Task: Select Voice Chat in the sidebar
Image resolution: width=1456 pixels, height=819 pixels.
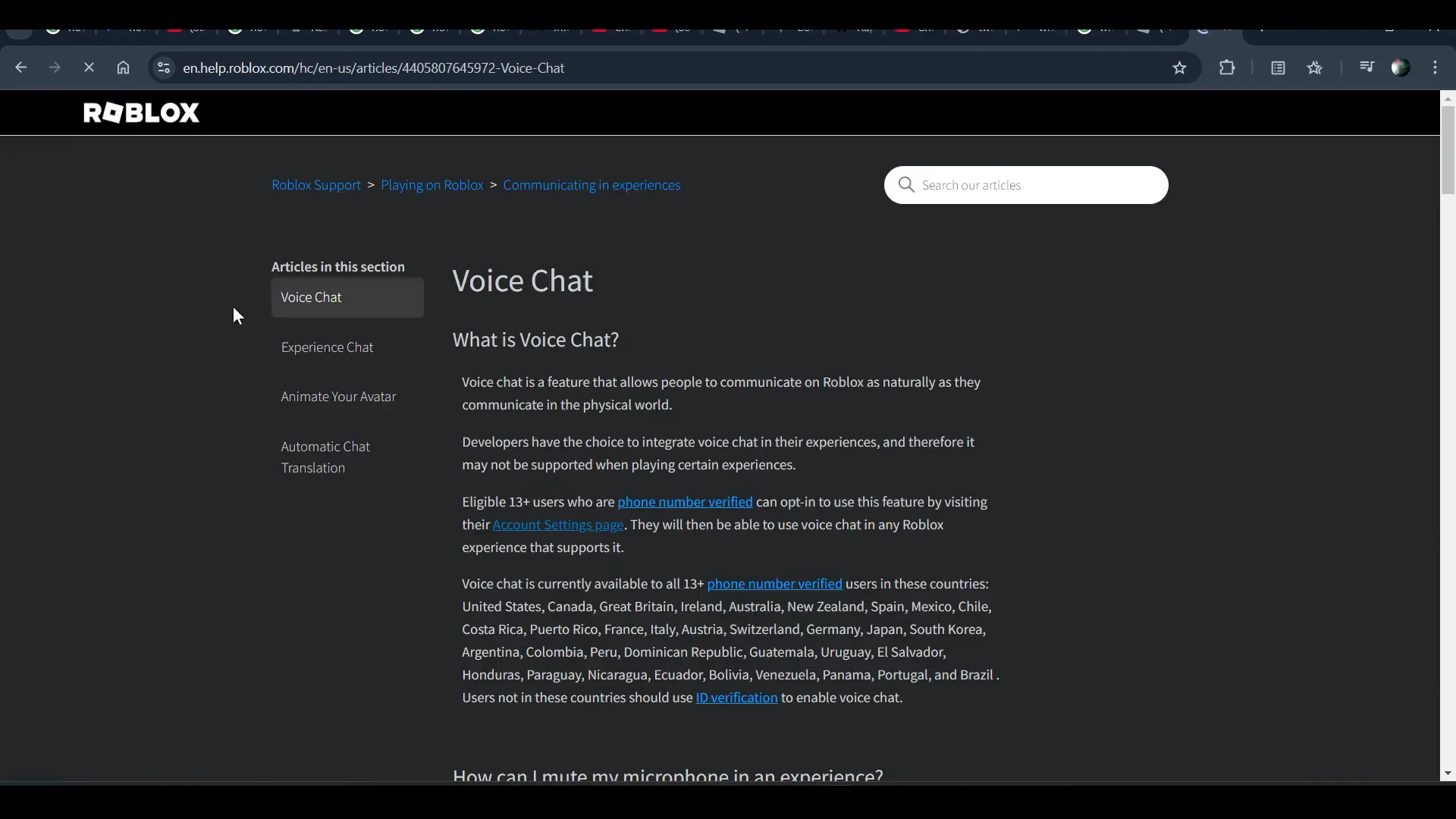Action: (x=347, y=297)
